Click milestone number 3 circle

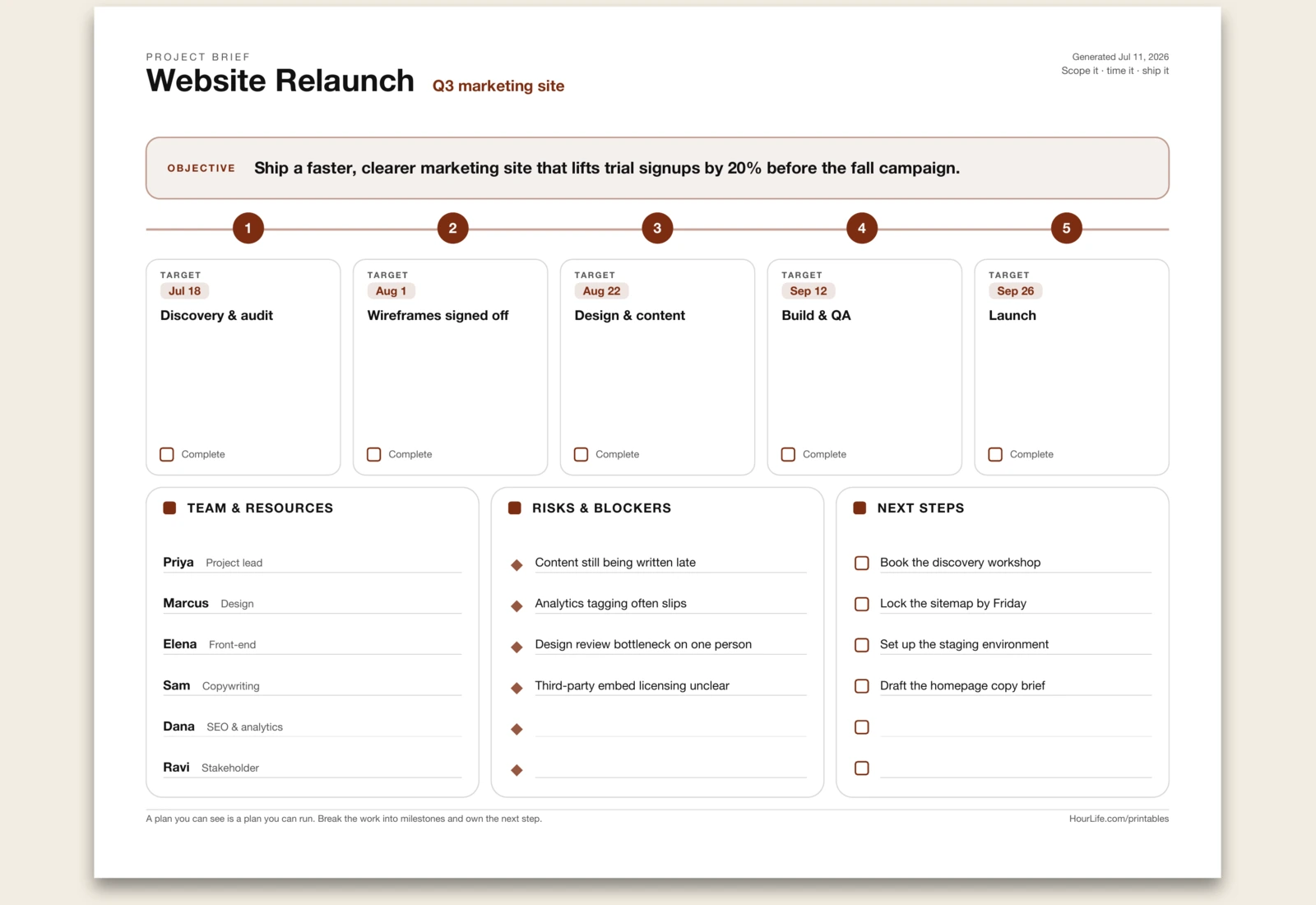[657, 228]
